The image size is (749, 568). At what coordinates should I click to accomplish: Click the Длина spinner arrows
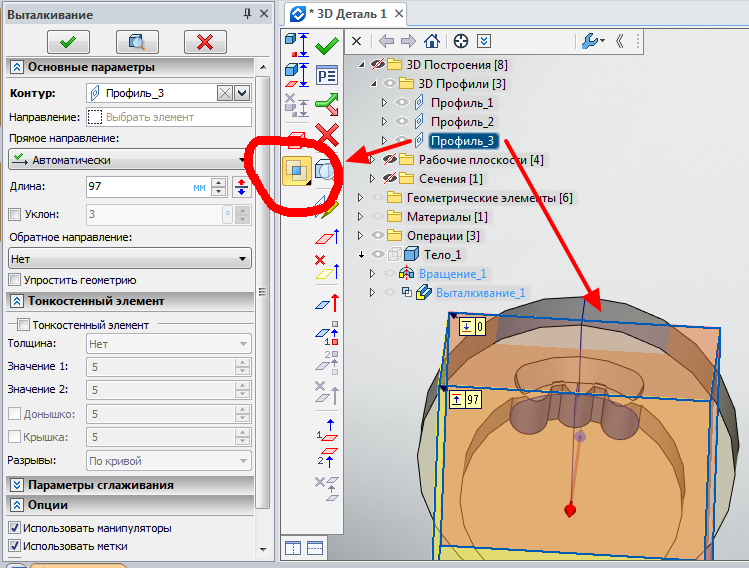(x=219, y=187)
